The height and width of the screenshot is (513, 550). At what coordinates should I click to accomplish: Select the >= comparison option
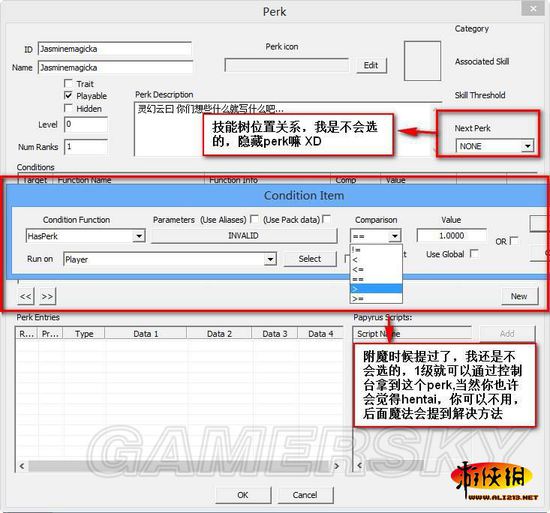point(376,298)
